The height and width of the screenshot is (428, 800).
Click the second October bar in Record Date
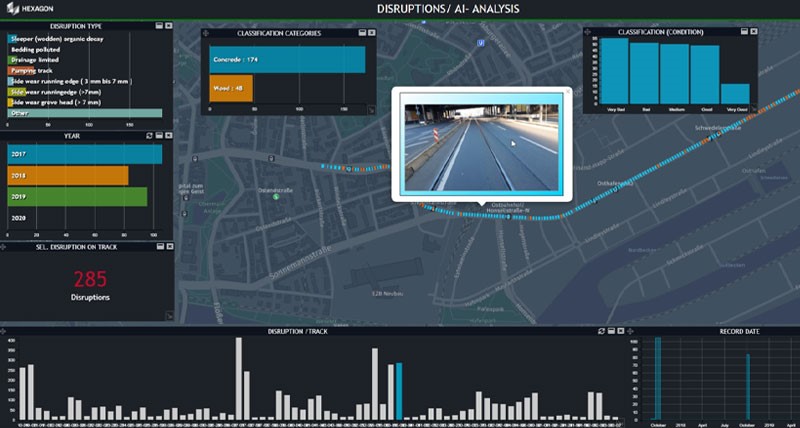[748, 387]
